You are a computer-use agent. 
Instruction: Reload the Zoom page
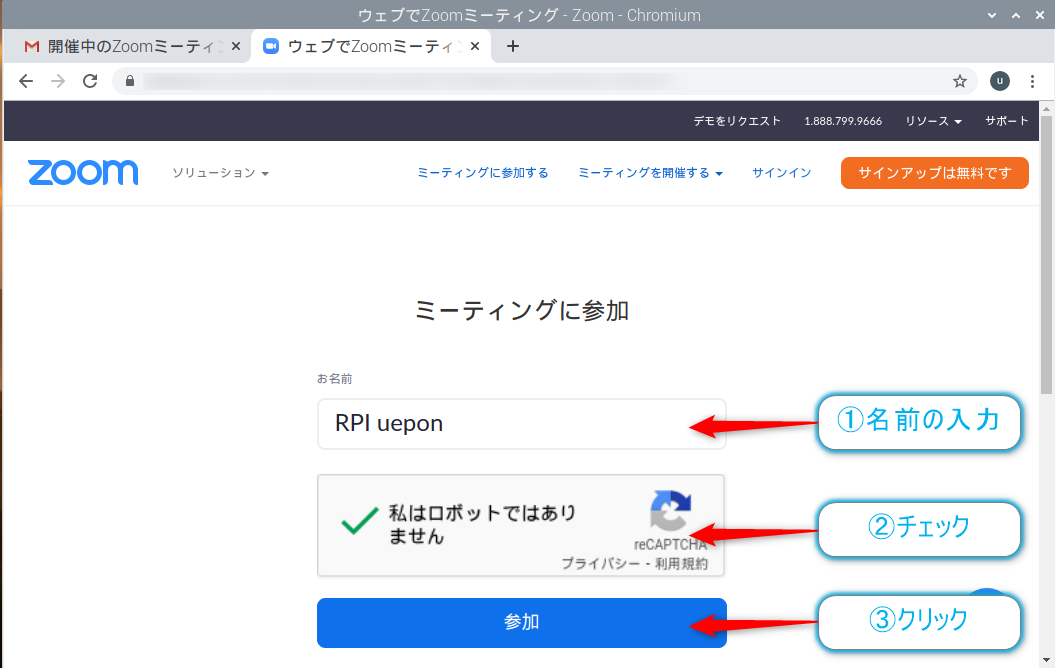[90, 81]
